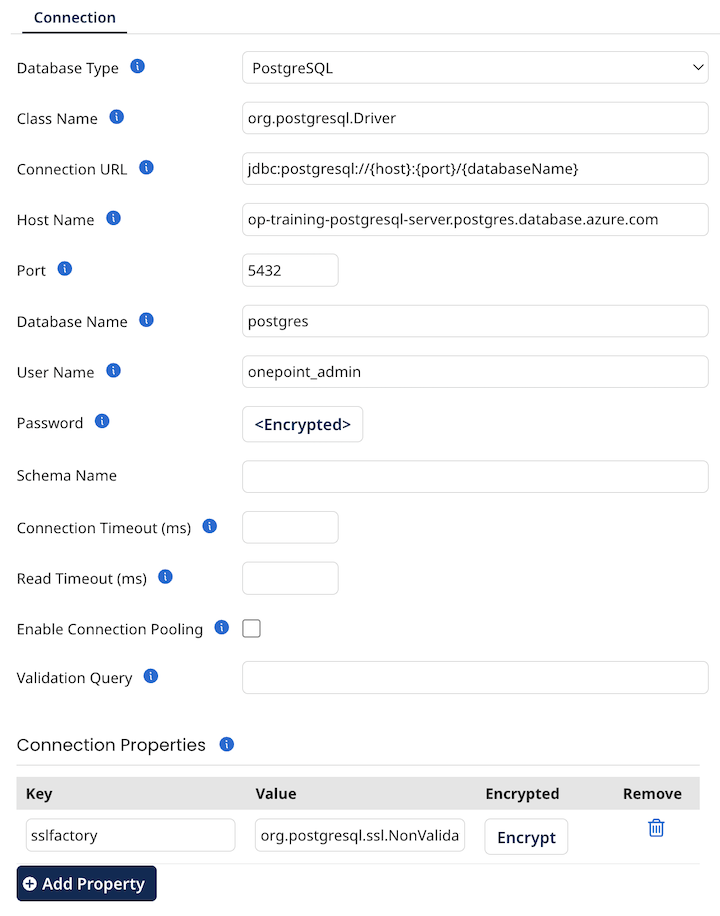Viewport: 720px width, 916px height.
Task: Click the Host Name info icon
Action: click(x=111, y=218)
